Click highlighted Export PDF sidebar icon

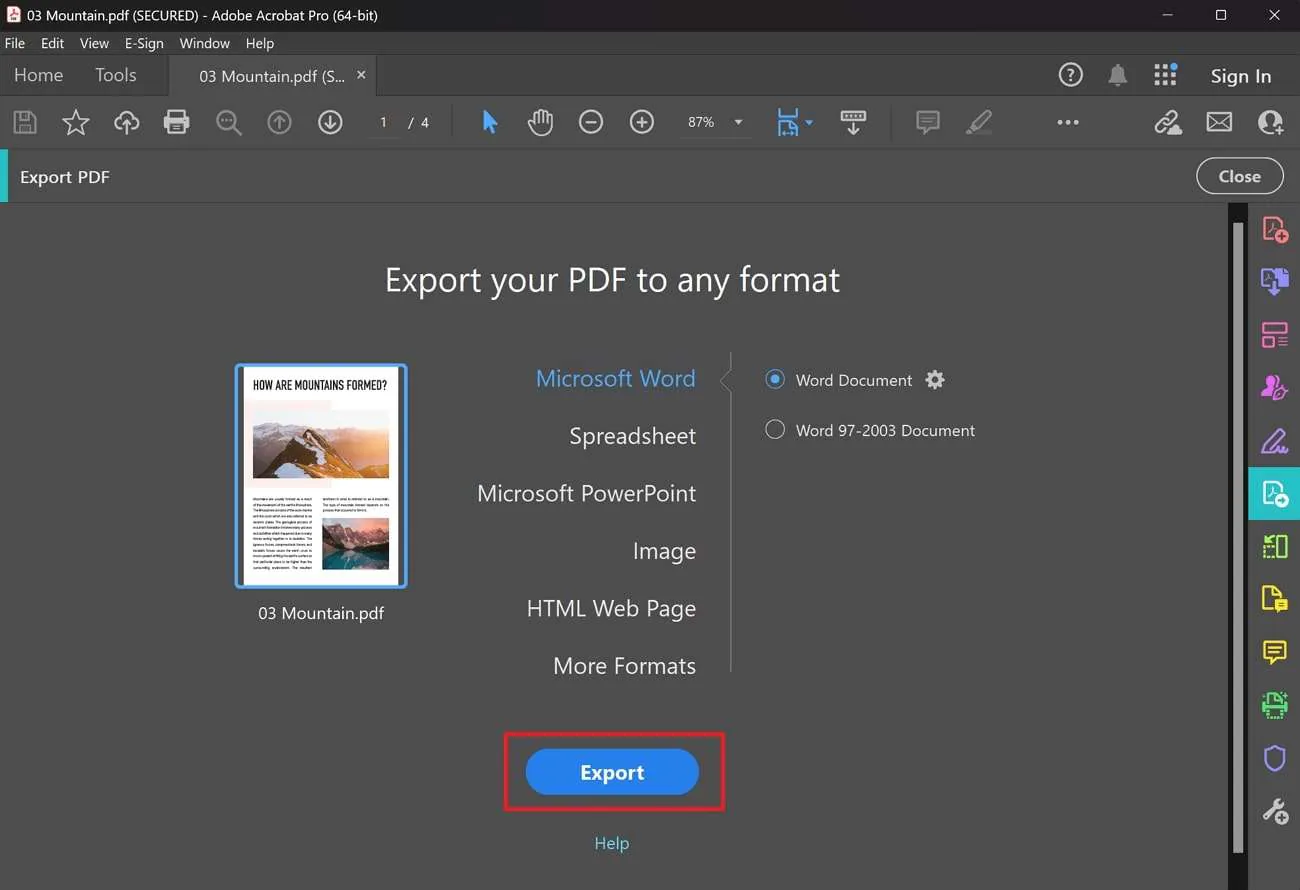[1274, 493]
